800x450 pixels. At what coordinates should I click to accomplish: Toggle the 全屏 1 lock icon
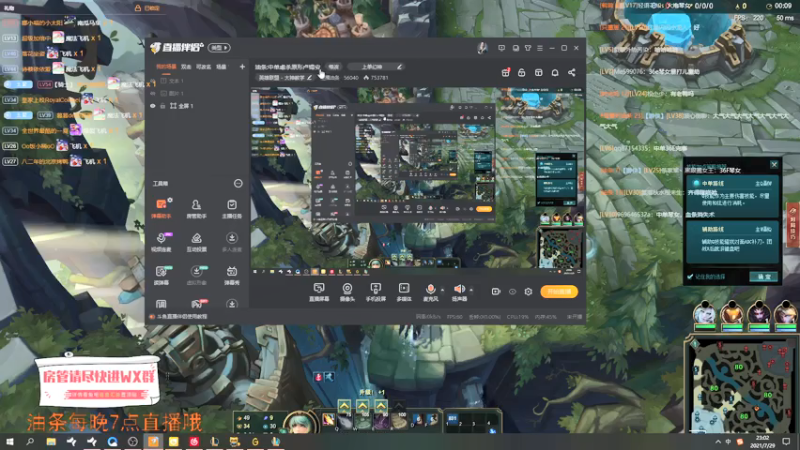pyautogui.click(x=163, y=106)
